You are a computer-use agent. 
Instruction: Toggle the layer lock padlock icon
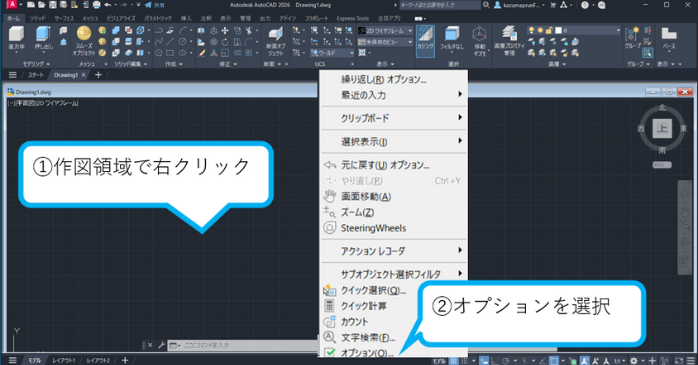[x=549, y=30]
